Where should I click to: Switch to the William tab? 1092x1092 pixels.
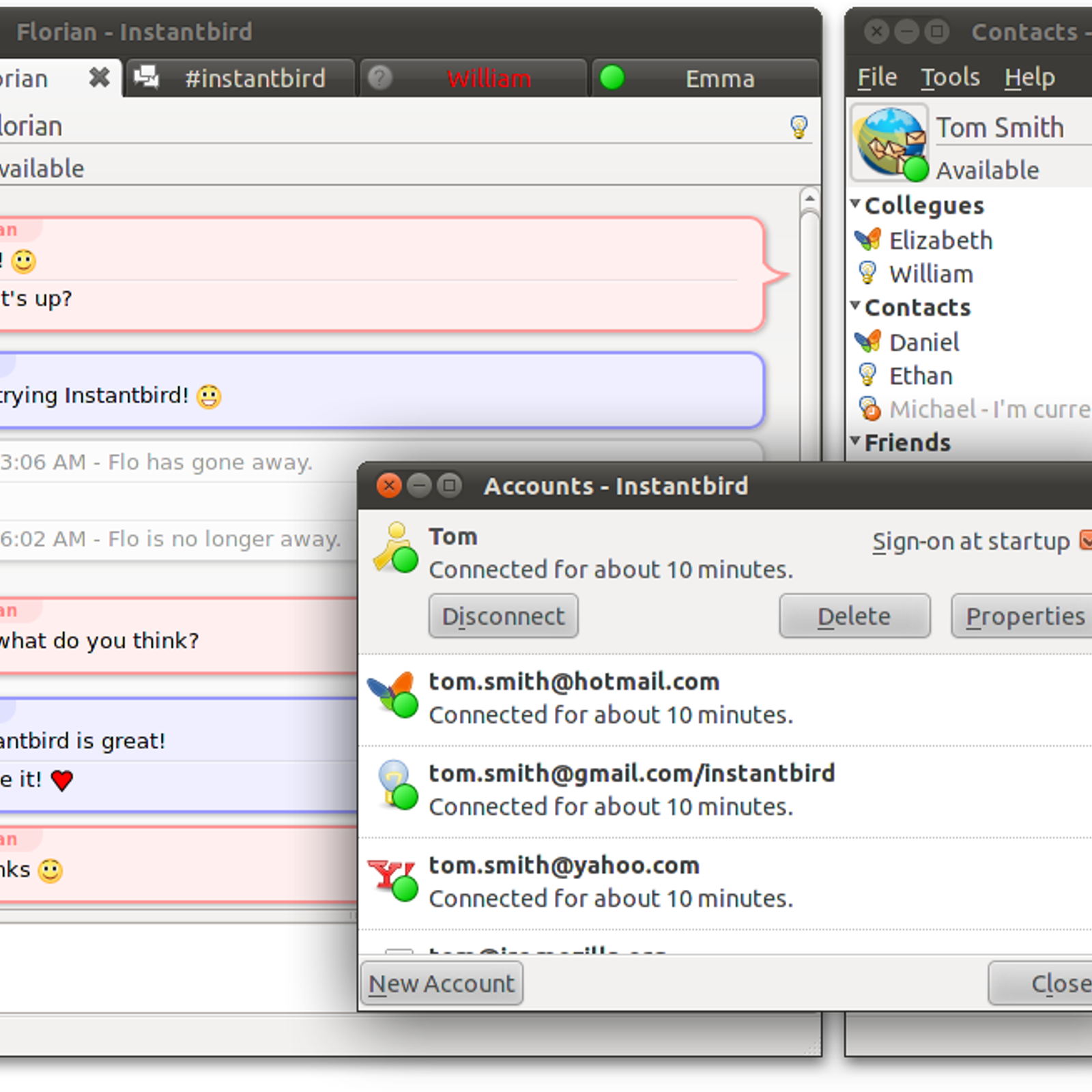point(474,78)
